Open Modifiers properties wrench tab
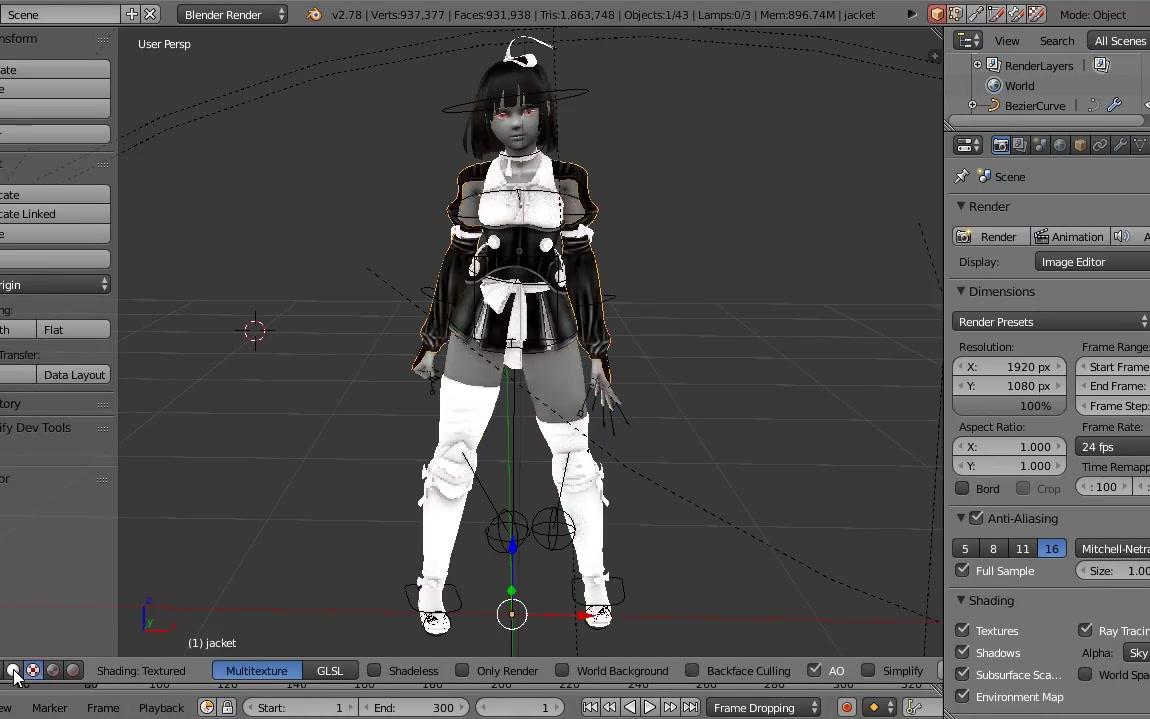The width and height of the screenshot is (1150, 719). pyautogui.click(x=1119, y=145)
